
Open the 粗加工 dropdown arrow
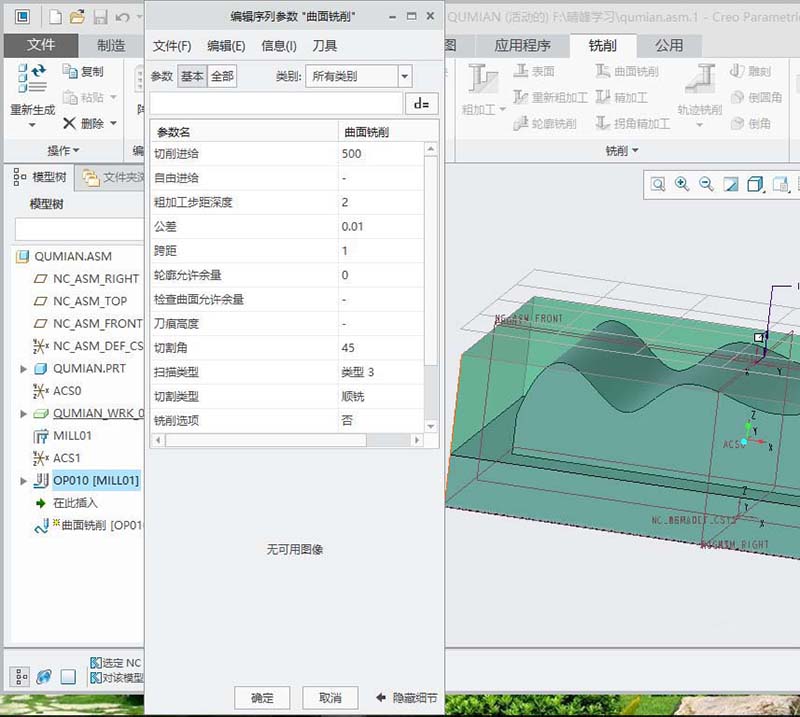pos(503,109)
